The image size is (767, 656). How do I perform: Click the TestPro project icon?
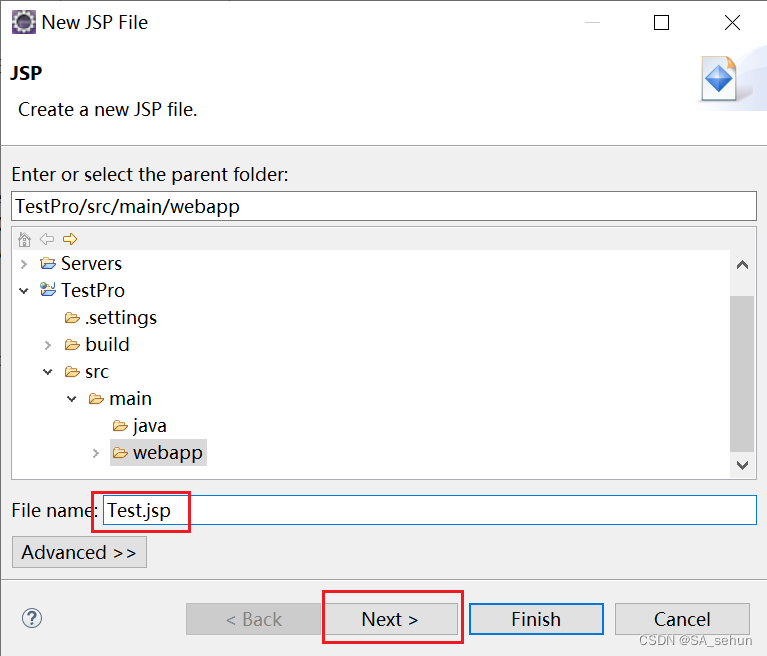point(48,290)
